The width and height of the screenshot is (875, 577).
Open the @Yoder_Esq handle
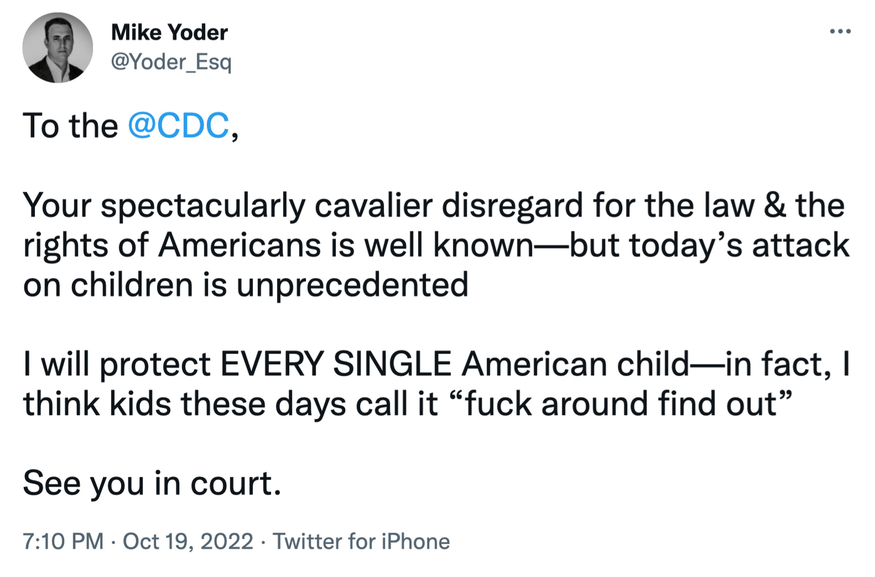171,62
